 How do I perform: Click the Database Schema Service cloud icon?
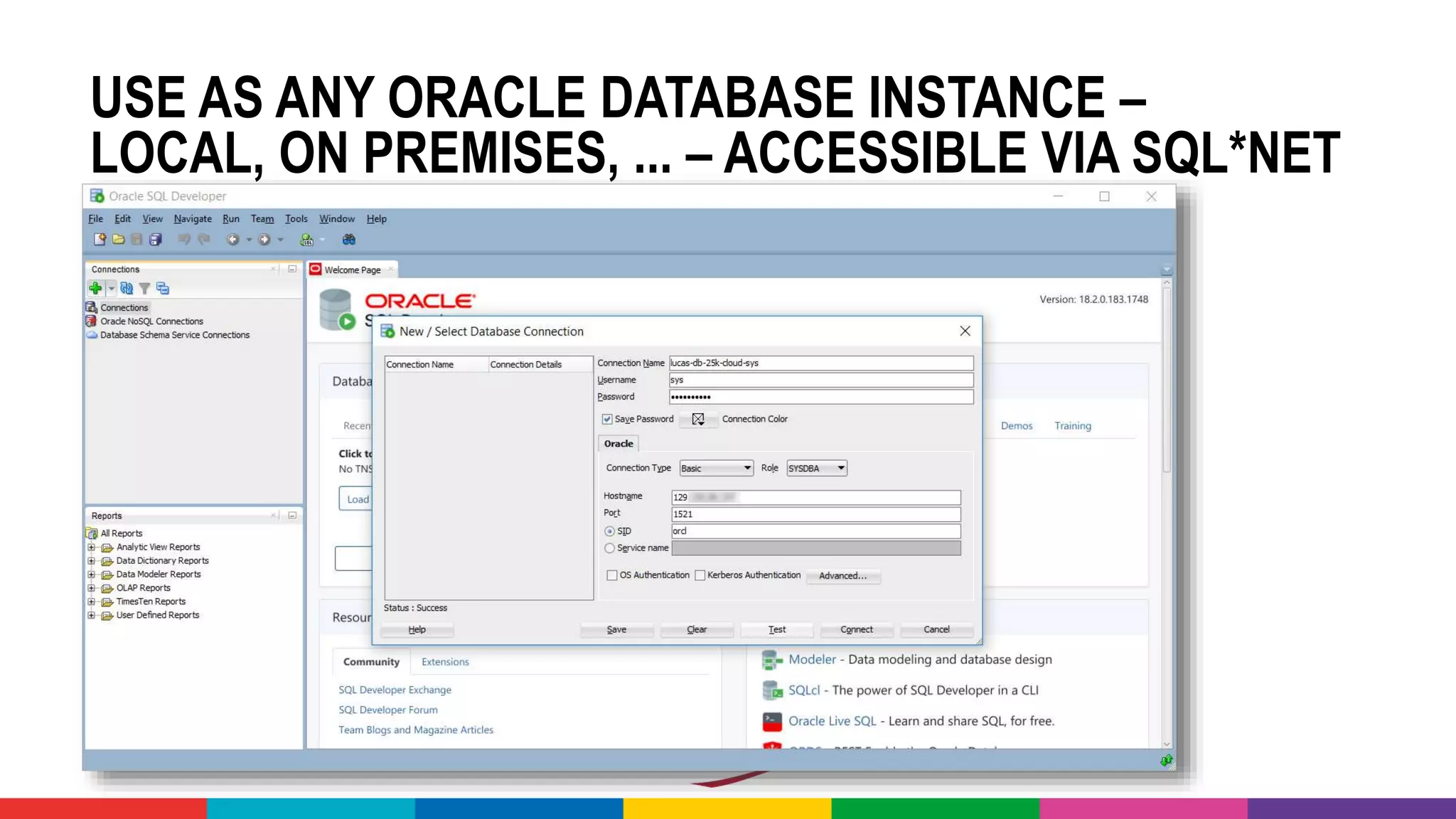pos(92,335)
